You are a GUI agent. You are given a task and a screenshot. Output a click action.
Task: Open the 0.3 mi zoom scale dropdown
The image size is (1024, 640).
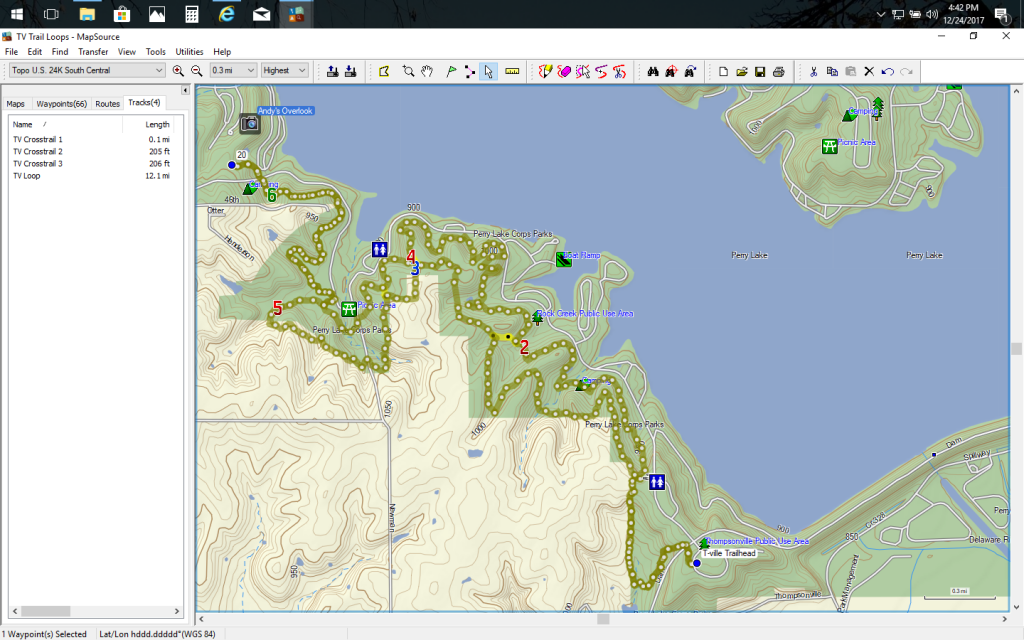(x=232, y=71)
